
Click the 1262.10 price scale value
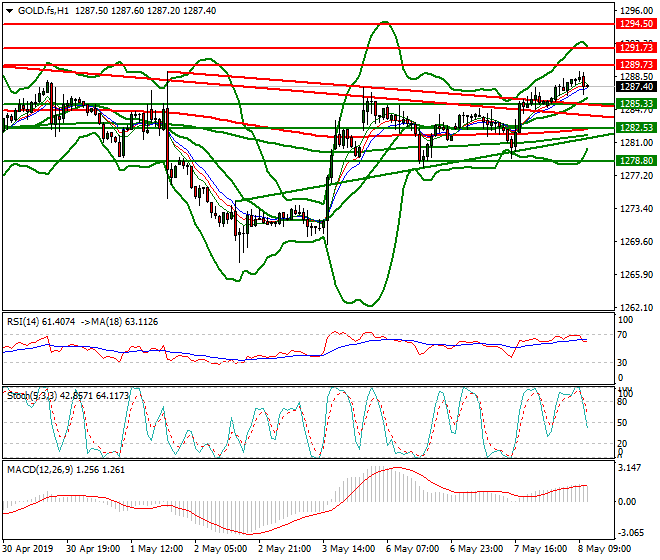point(636,307)
